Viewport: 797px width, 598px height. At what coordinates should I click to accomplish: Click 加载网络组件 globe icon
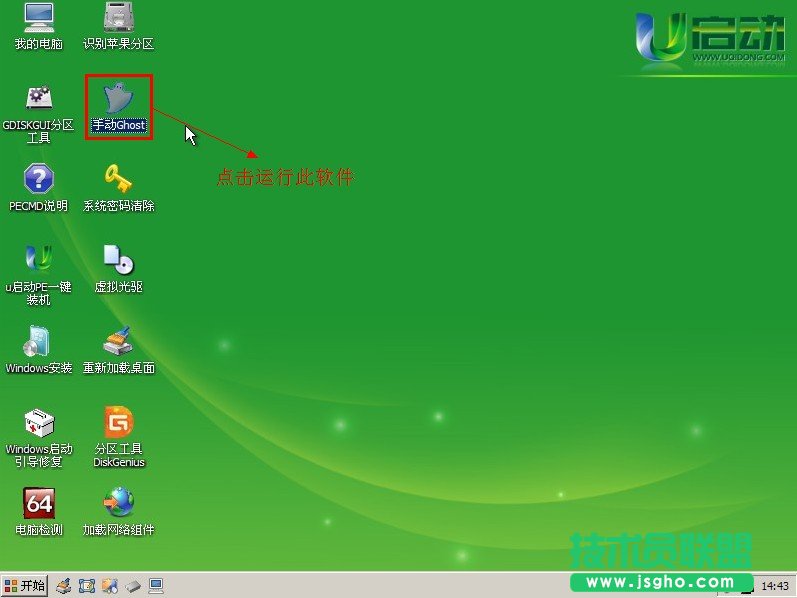pos(119,503)
